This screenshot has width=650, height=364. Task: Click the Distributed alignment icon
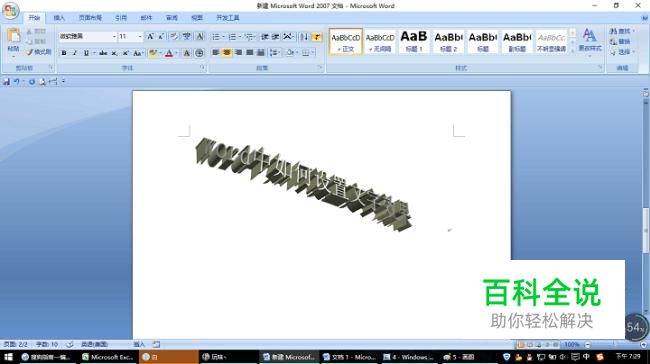coord(261,52)
